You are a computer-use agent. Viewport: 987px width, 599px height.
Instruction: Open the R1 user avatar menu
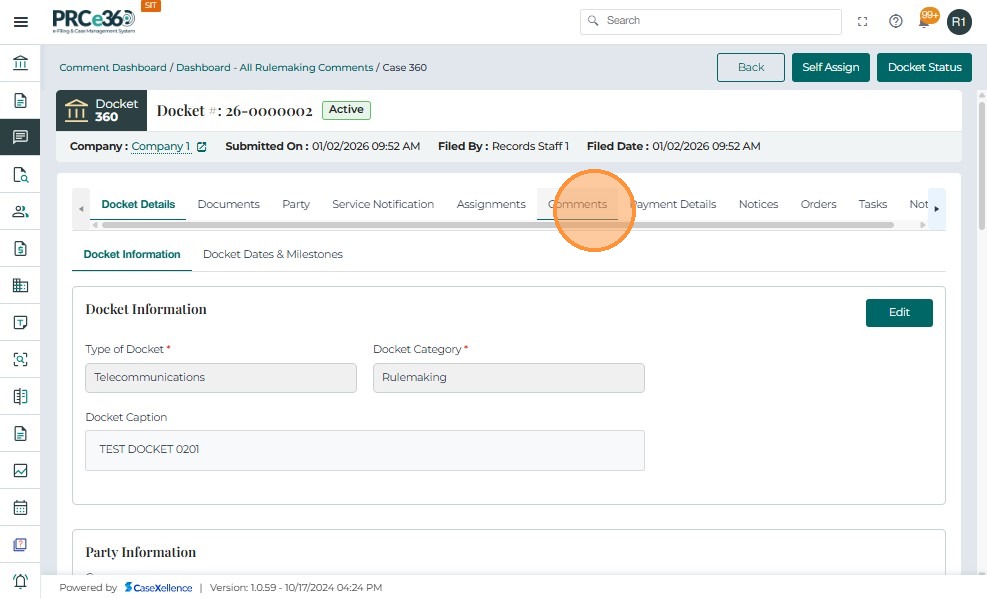click(x=959, y=22)
